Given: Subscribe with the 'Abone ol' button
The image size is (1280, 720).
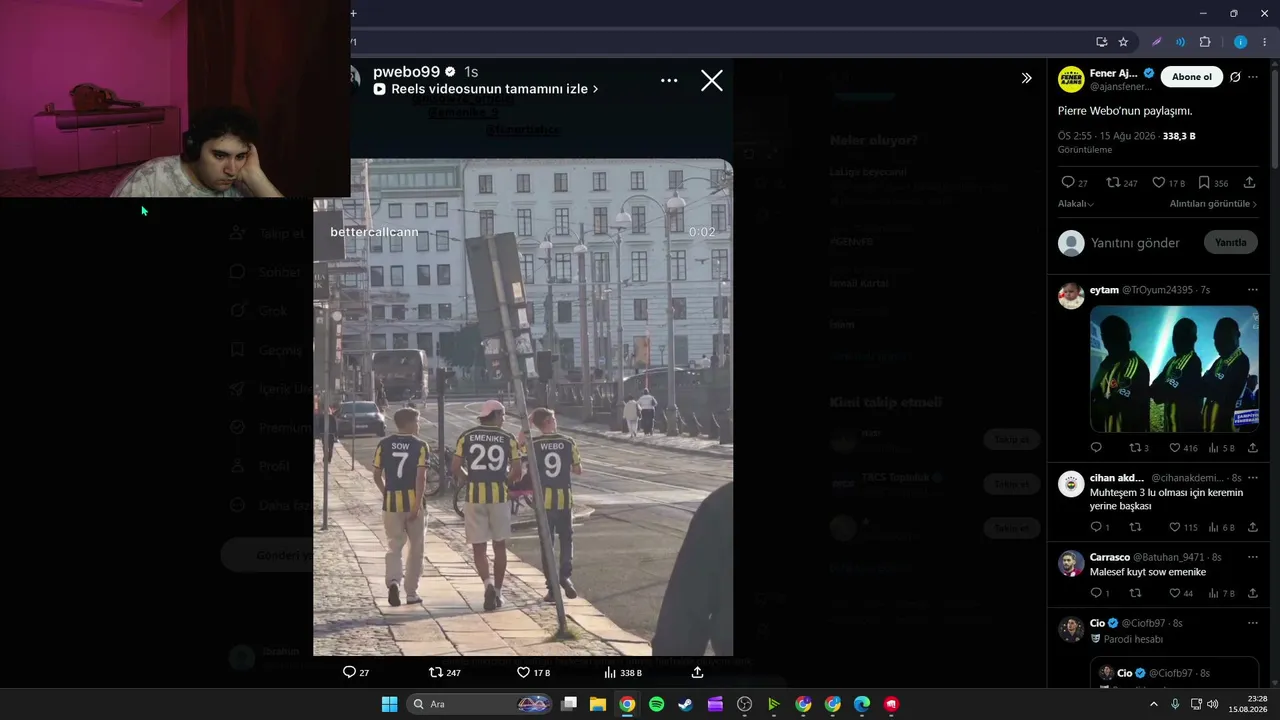Looking at the screenshot, I should 1192,77.
